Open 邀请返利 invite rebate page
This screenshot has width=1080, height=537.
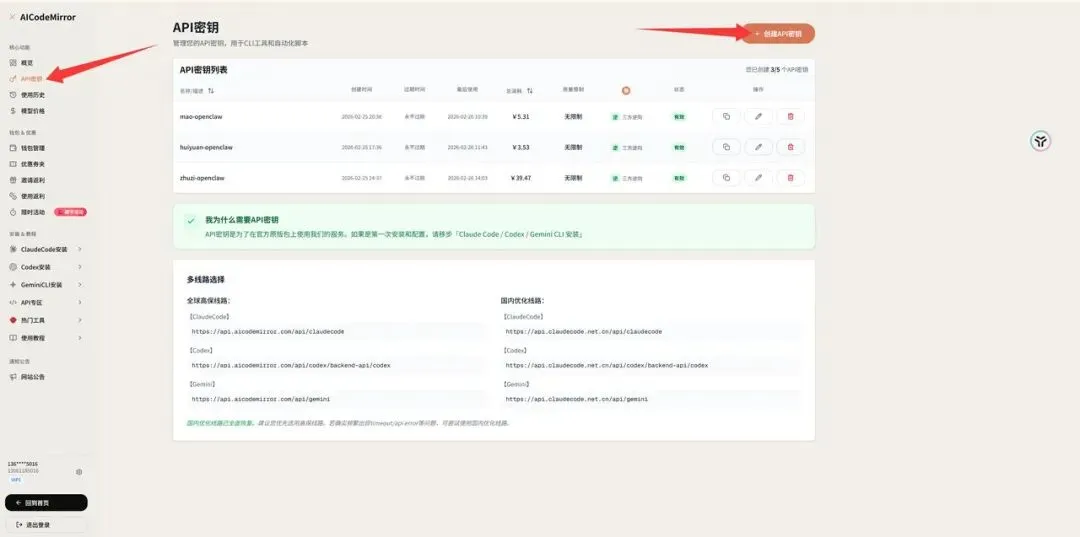click(33, 180)
